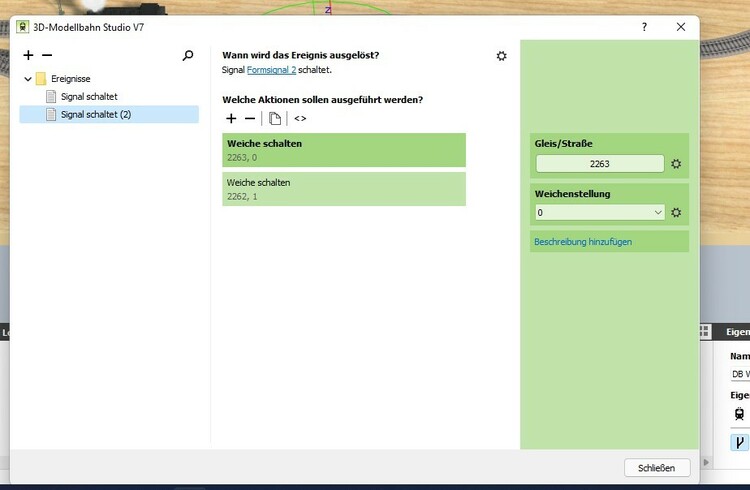Select action 'Weiche schalten 2262, 1'
This screenshot has height=490, width=750.
pyautogui.click(x=344, y=189)
